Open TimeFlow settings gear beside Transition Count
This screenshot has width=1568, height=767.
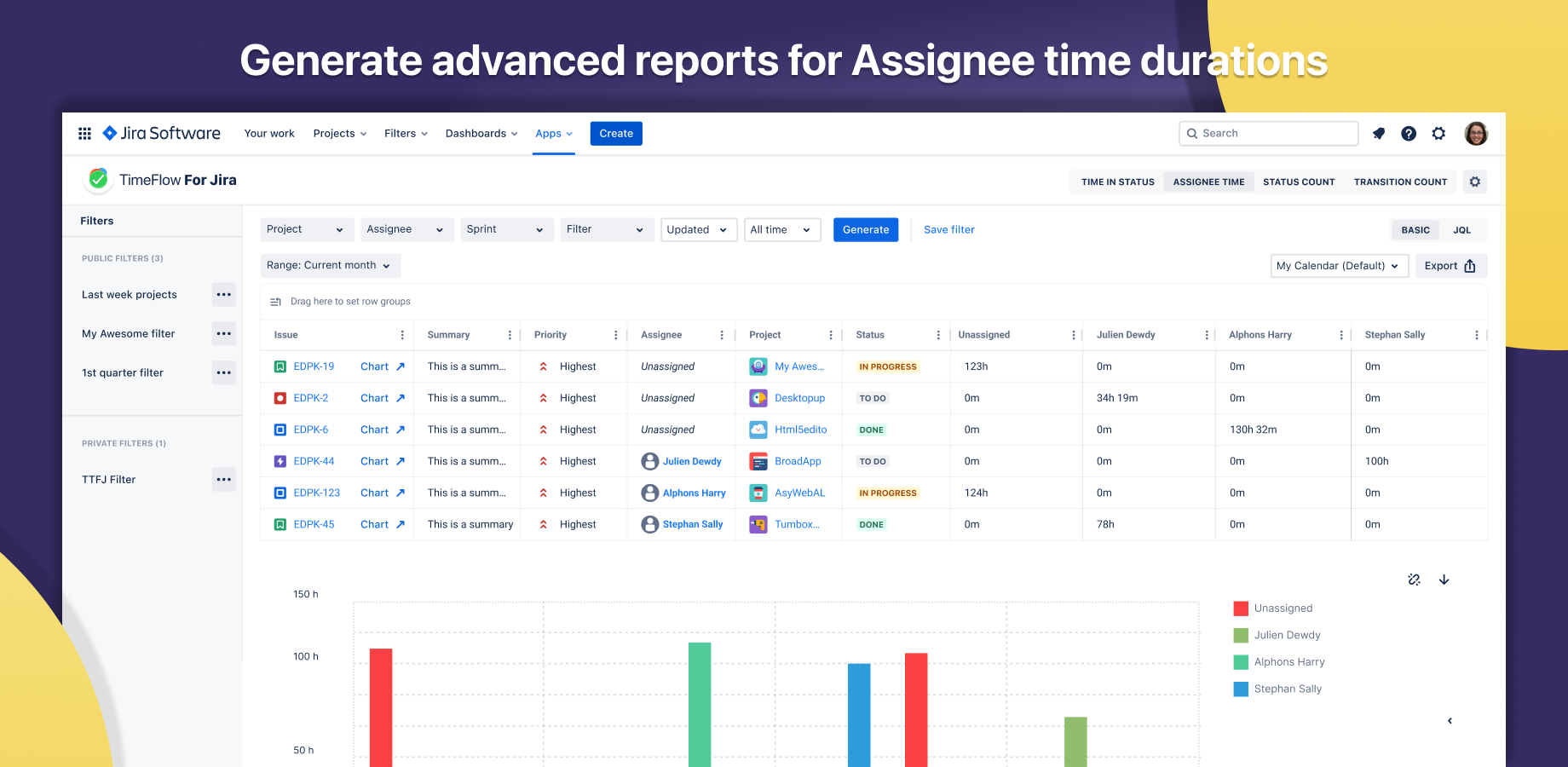[x=1475, y=182]
